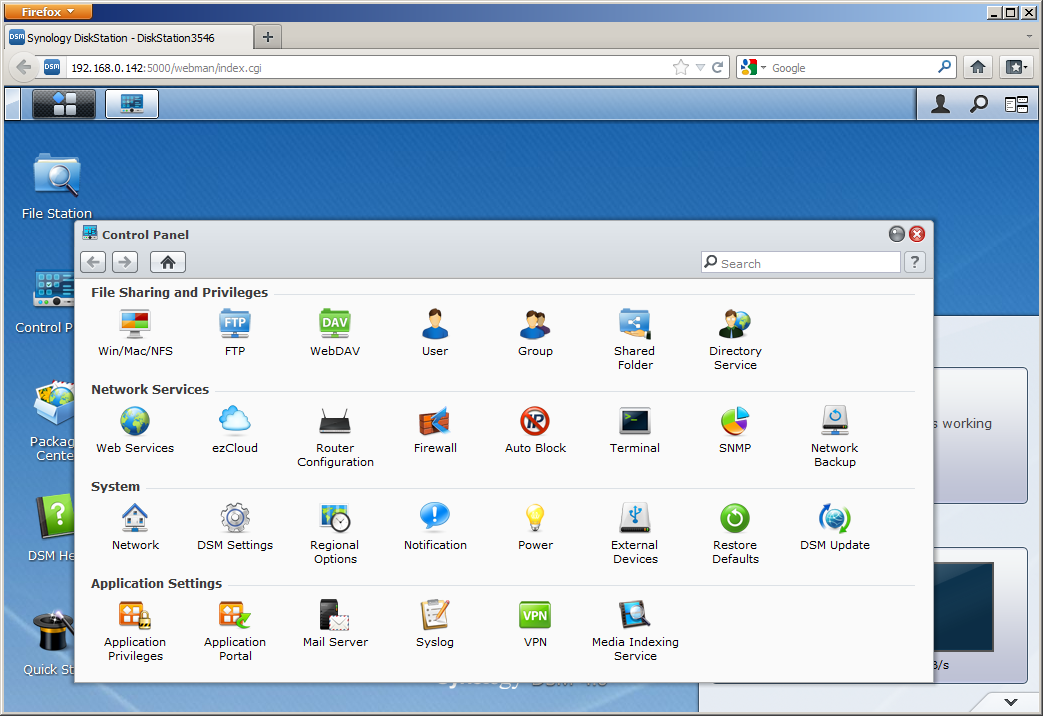Open the DSM user options menu
This screenshot has height=716, width=1043.
click(940, 104)
